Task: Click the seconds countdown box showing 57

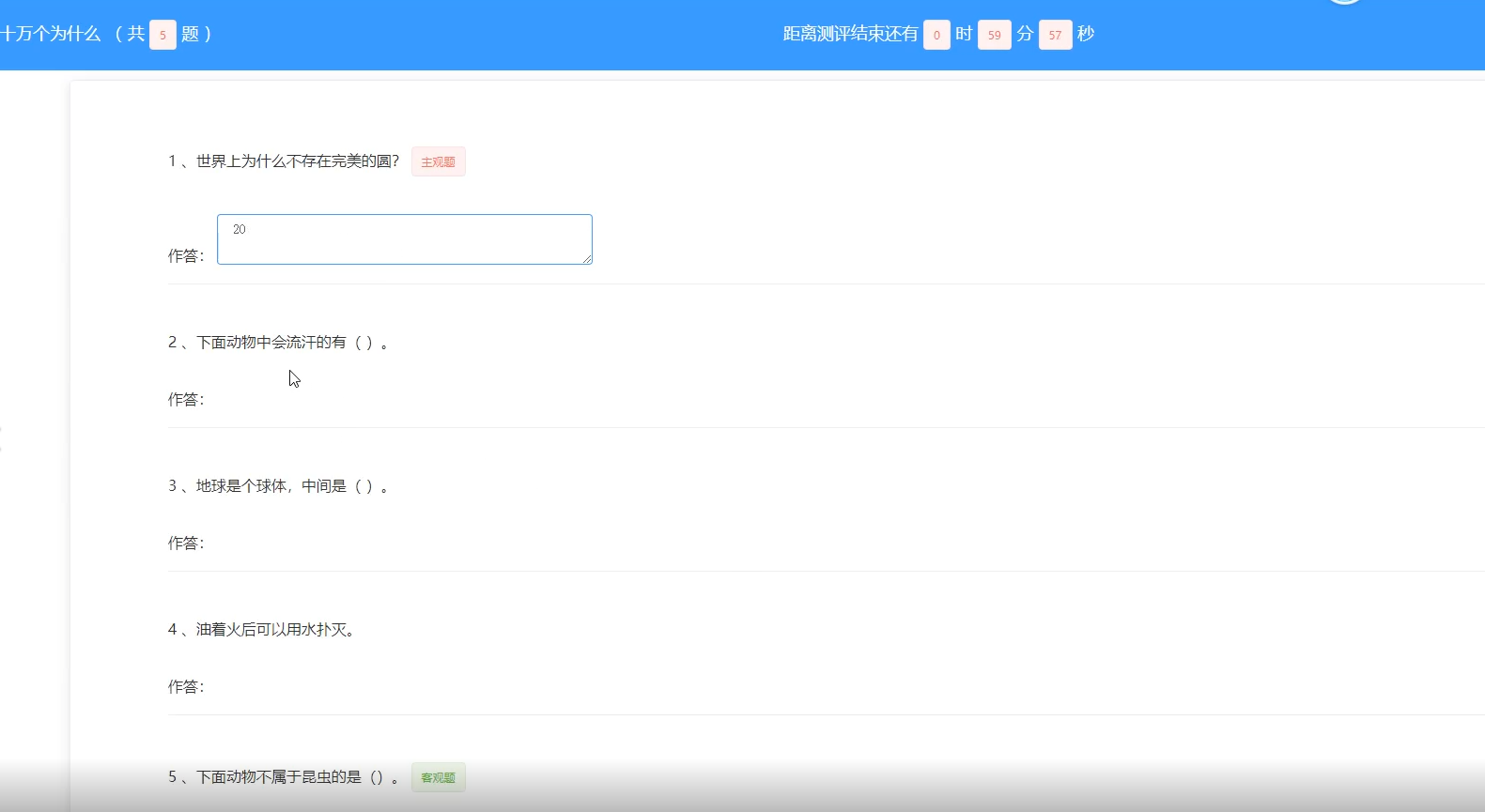Action: (1056, 35)
